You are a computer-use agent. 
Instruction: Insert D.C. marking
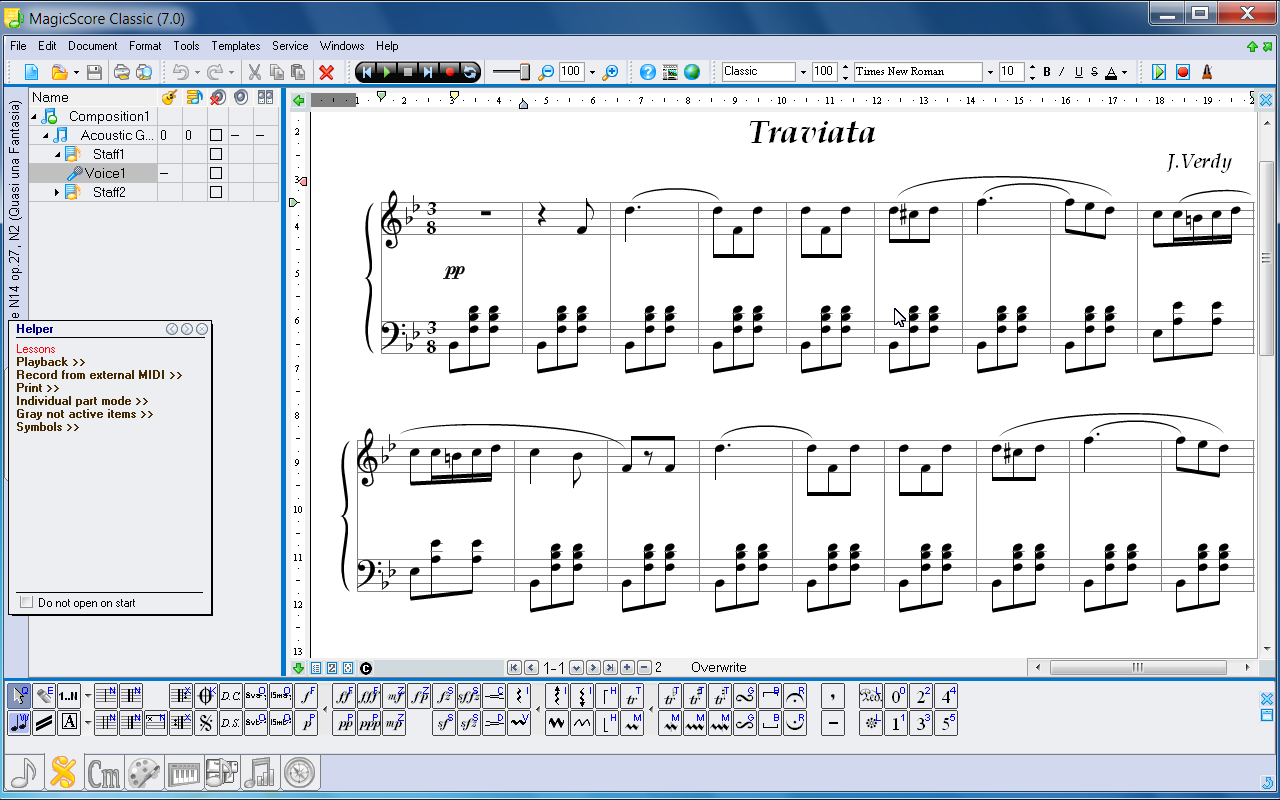pos(231,696)
